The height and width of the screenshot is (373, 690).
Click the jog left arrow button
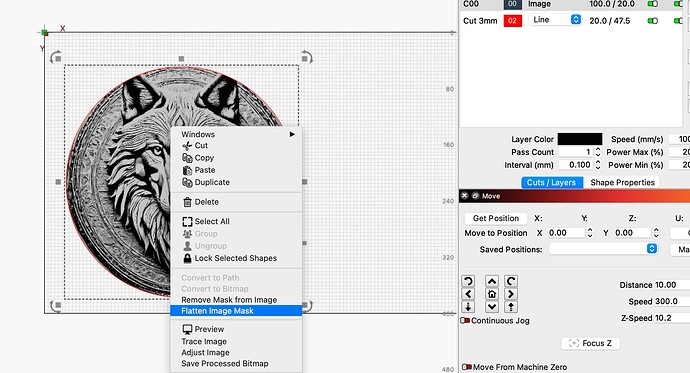pyautogui.click(x=468, y=294)
